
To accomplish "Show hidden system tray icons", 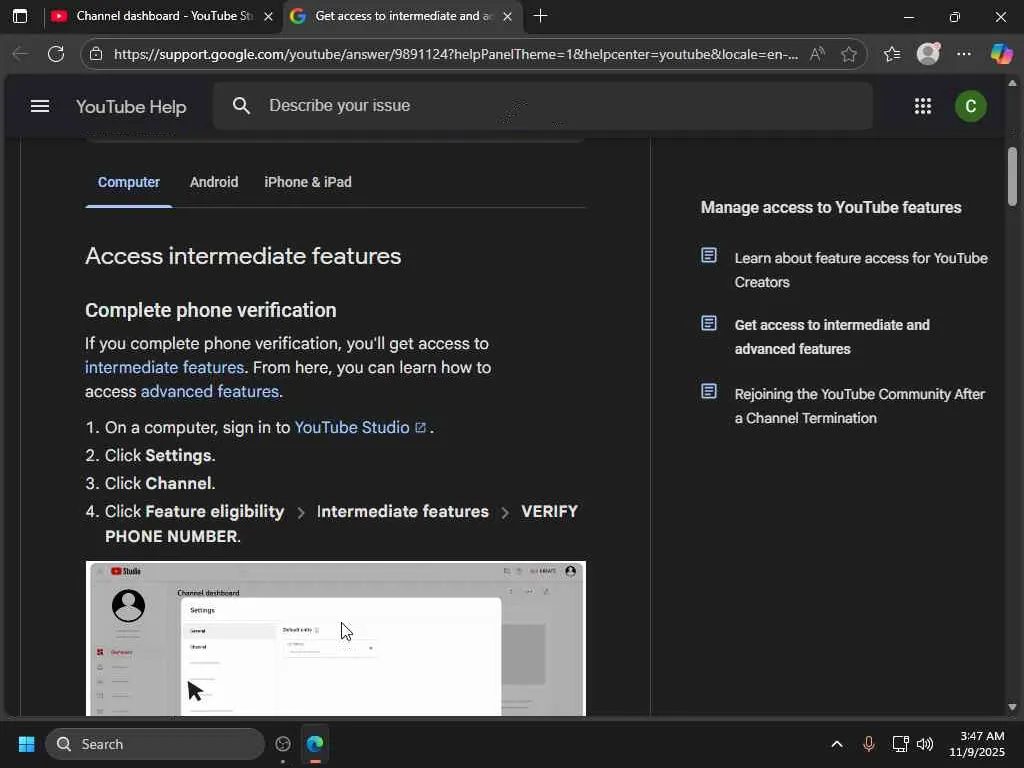I will point(837,744).
